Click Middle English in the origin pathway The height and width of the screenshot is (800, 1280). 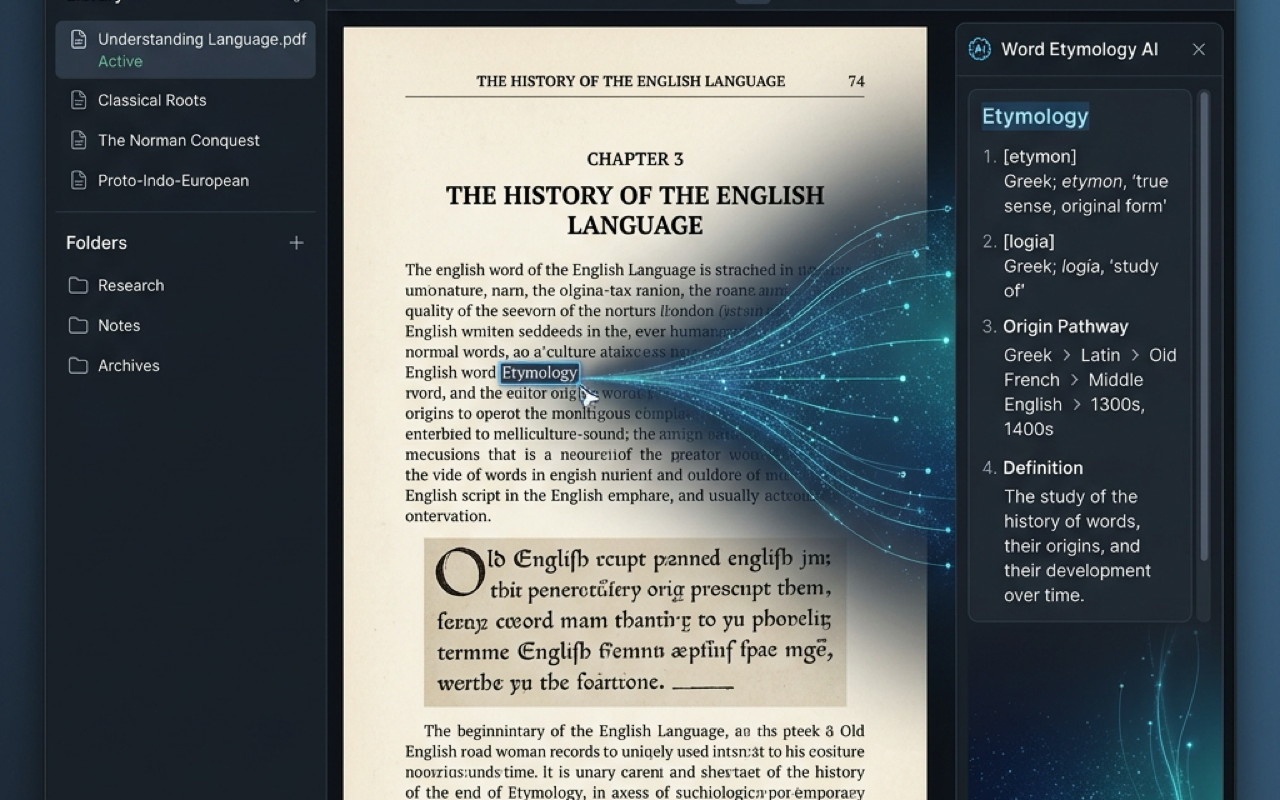[x=1074, y=392]
